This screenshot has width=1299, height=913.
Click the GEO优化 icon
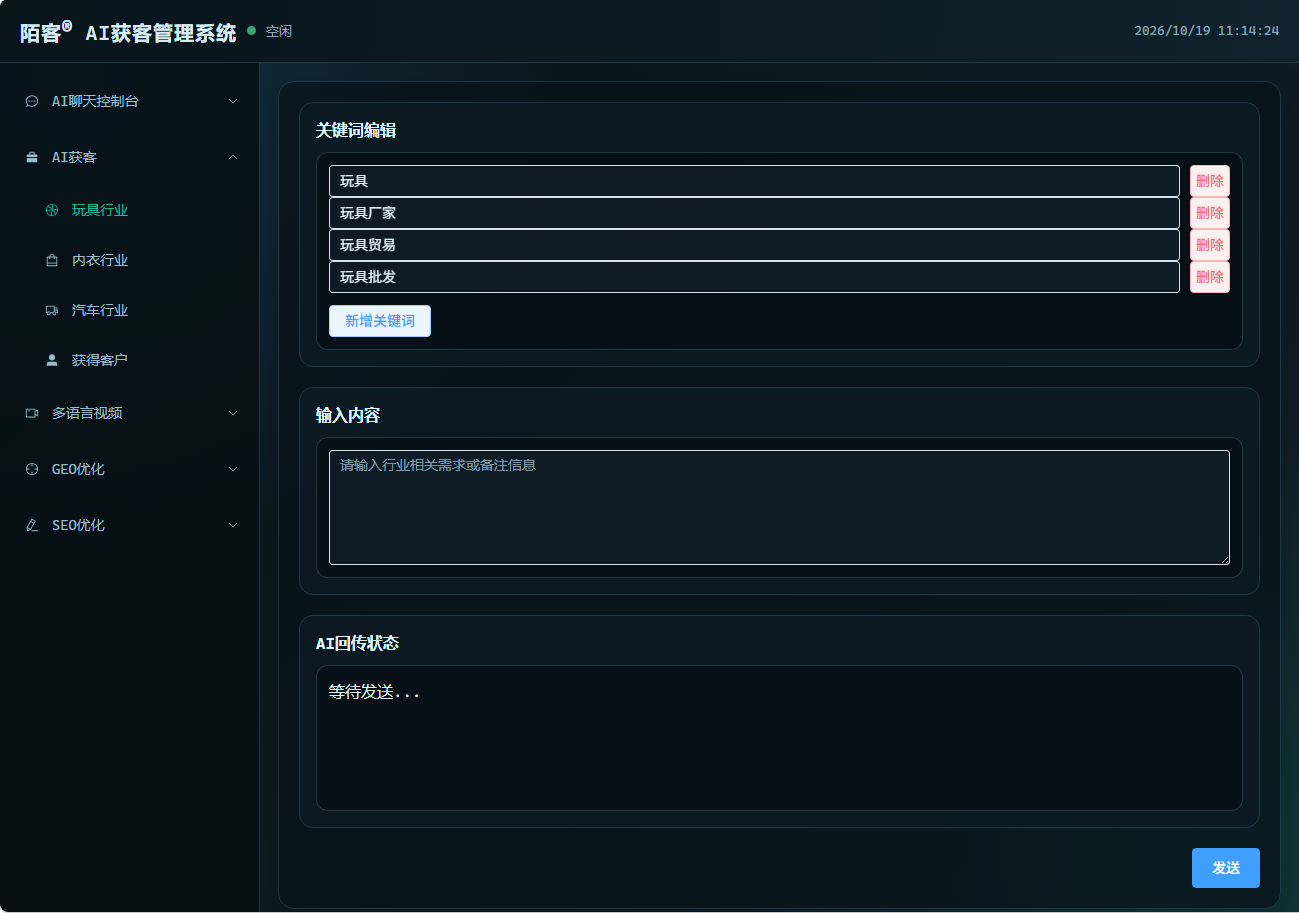coord(32,469)
